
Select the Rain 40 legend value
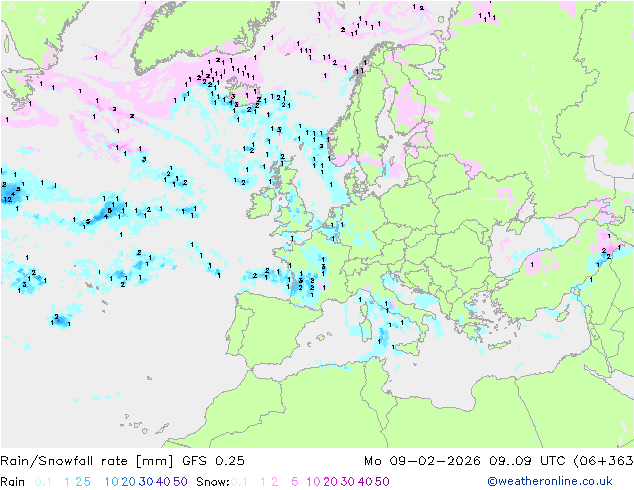[163, 482]
